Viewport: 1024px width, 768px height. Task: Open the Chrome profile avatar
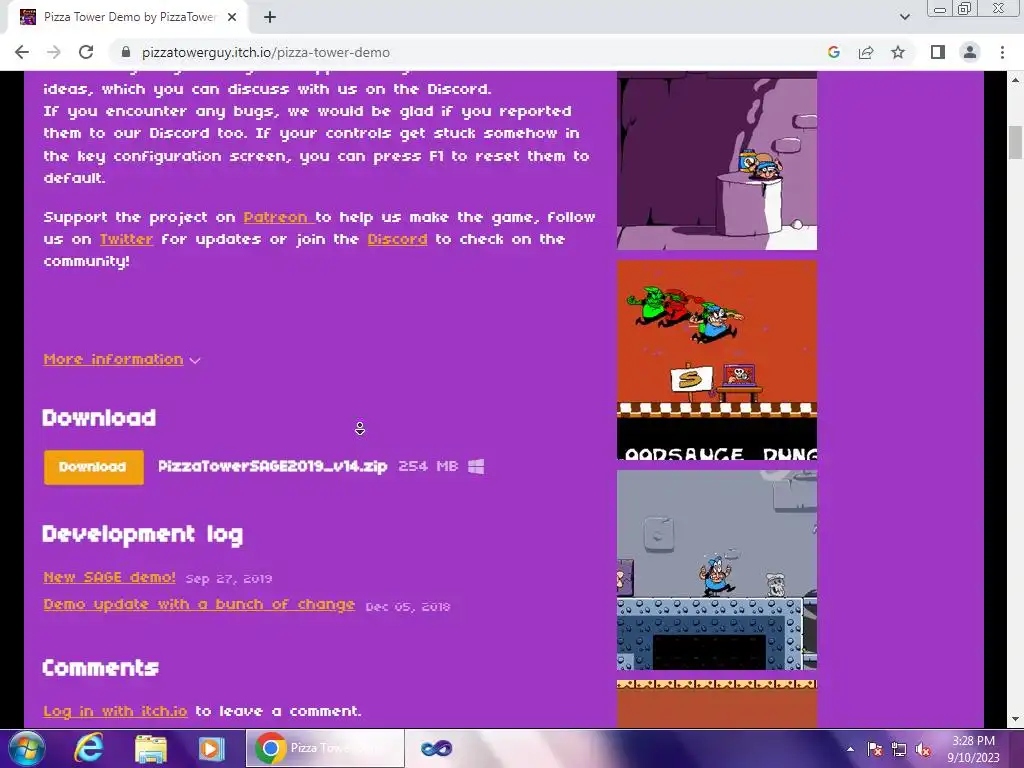[x=970, y=52]
